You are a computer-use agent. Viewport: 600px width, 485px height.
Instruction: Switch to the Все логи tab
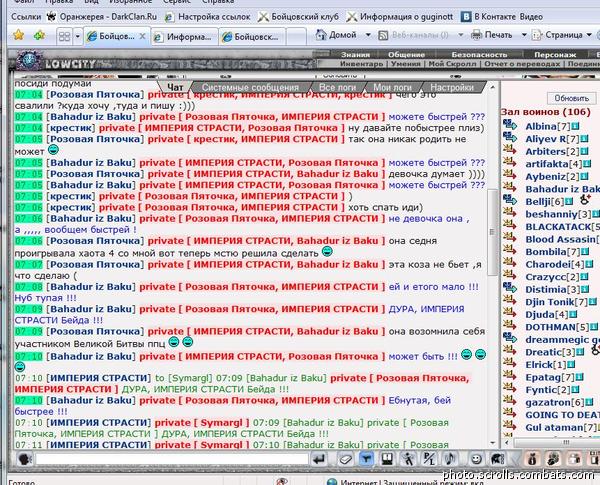click(338, 87)
